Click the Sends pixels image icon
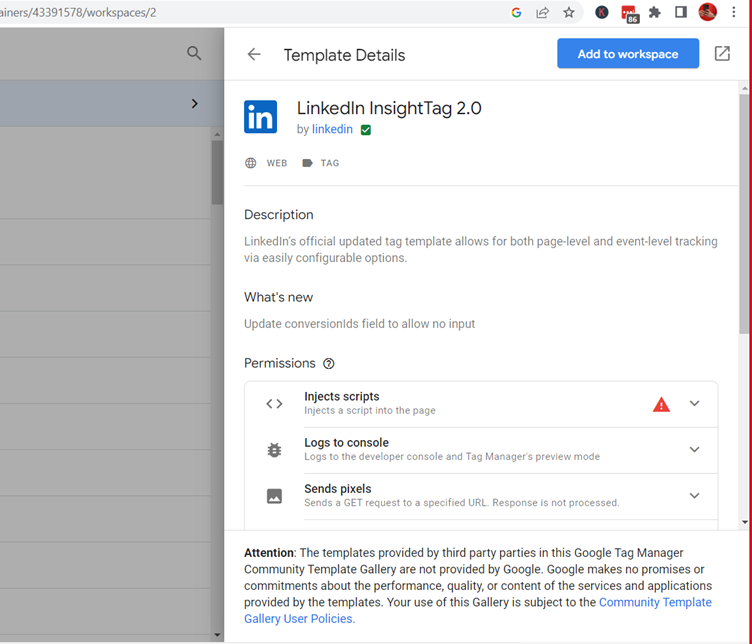This screenshot has height=644, width=752. (274, 496)
